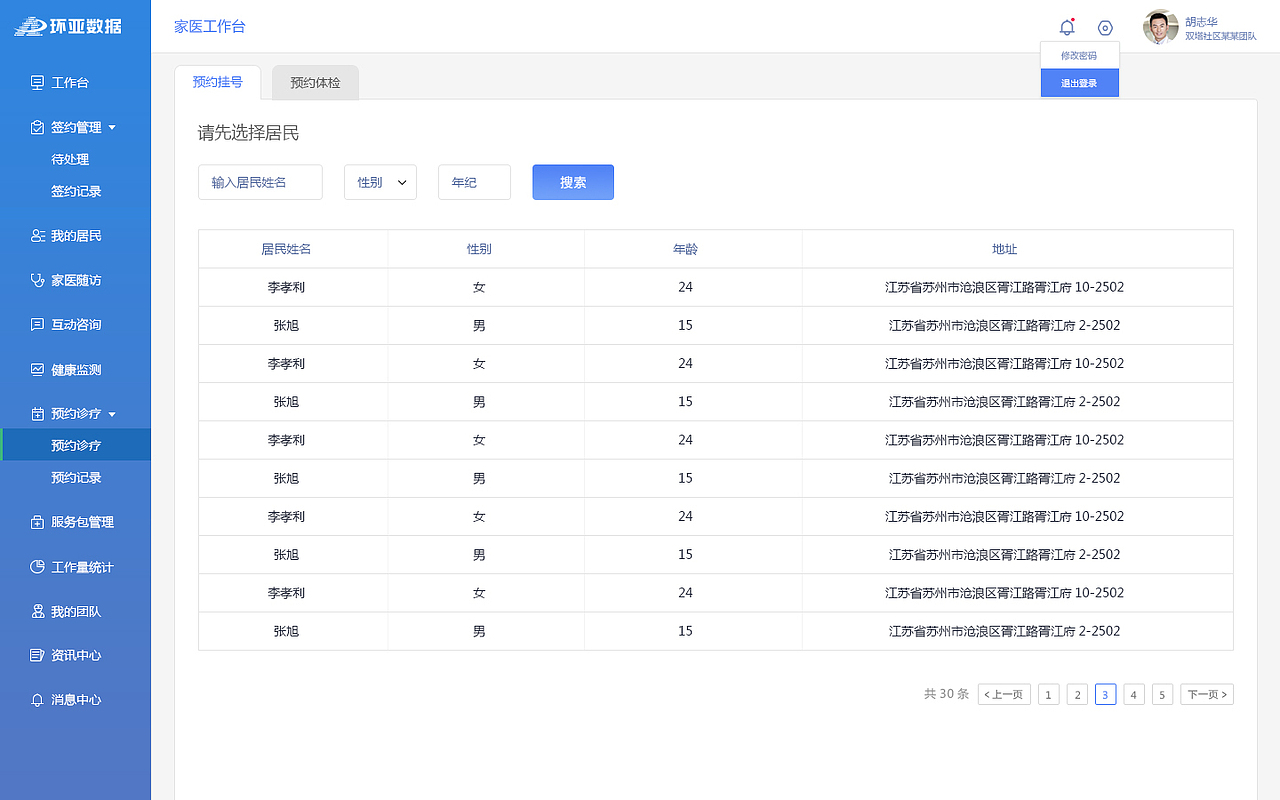
Task: Select the 我的团队 icon in sidebar
Action: [37, 611]
